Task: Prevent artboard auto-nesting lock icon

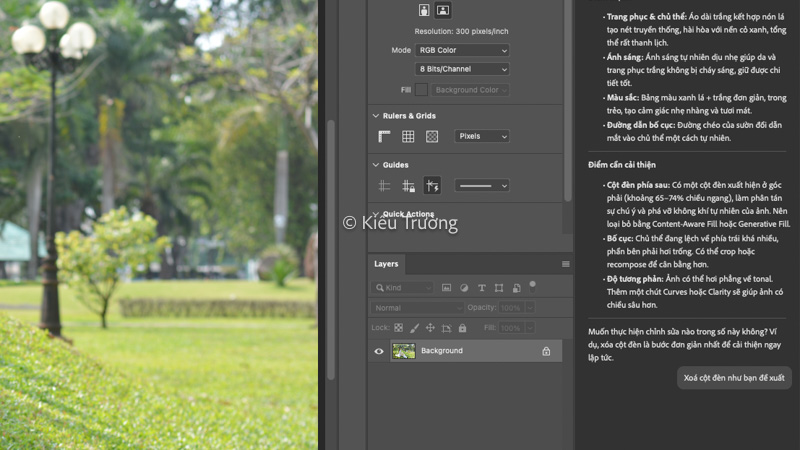Action: [x=446, y=328]
